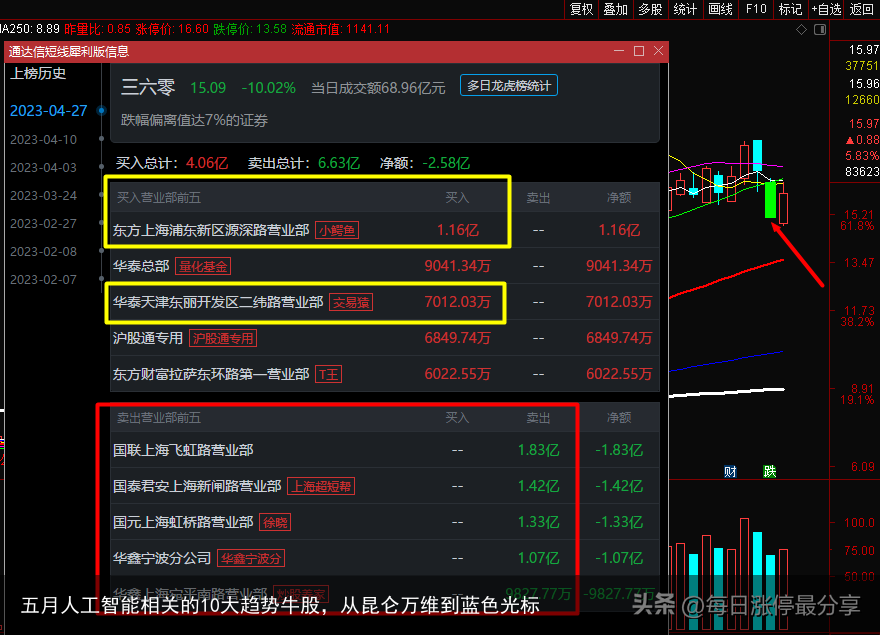Select 国联上海飞虹路营业部 seller row
Screen dimensions: 880x635
(384, 450)
